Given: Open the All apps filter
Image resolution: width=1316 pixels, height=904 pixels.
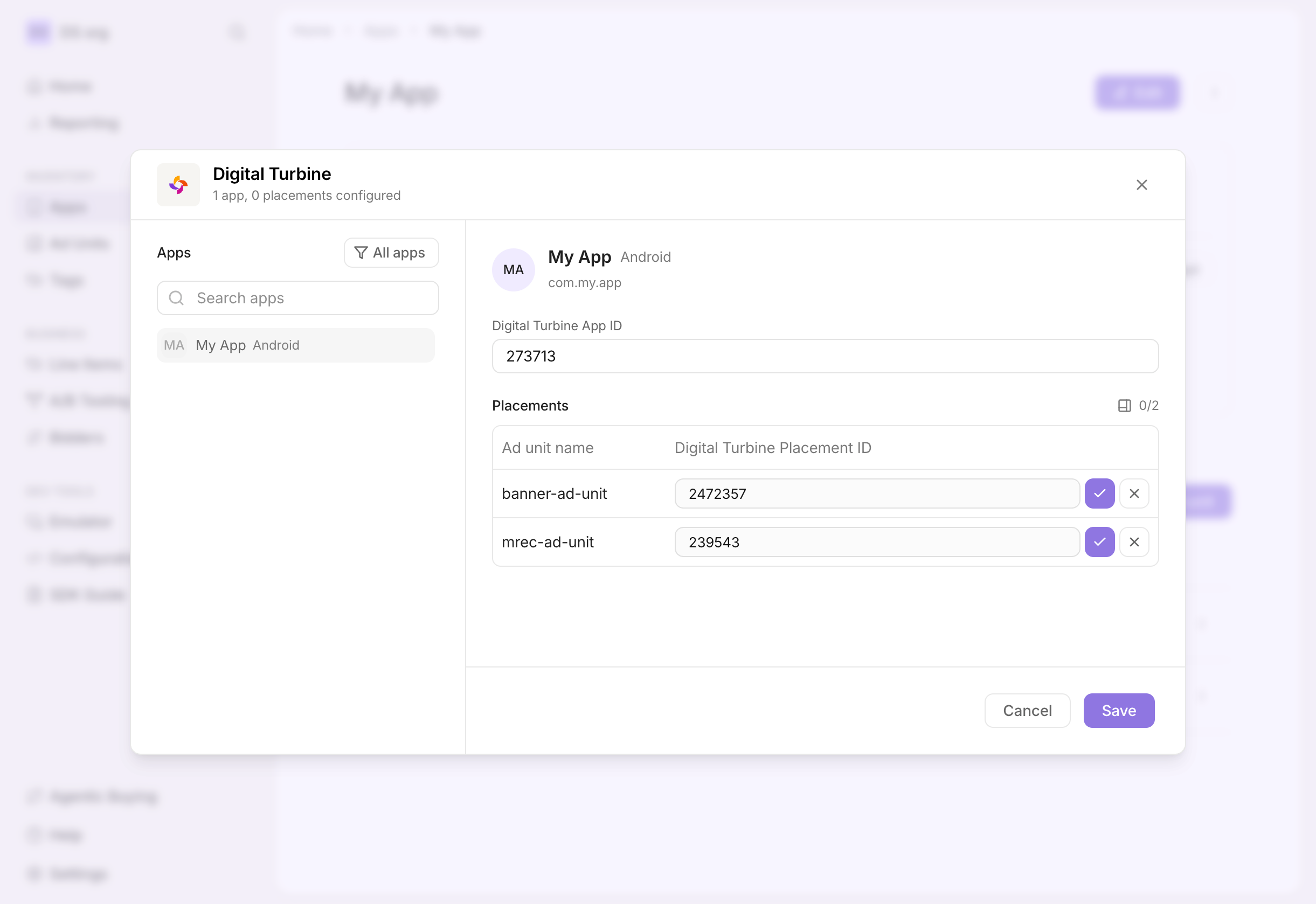Looking at the screenshot, I should click(x=391, y=253).
